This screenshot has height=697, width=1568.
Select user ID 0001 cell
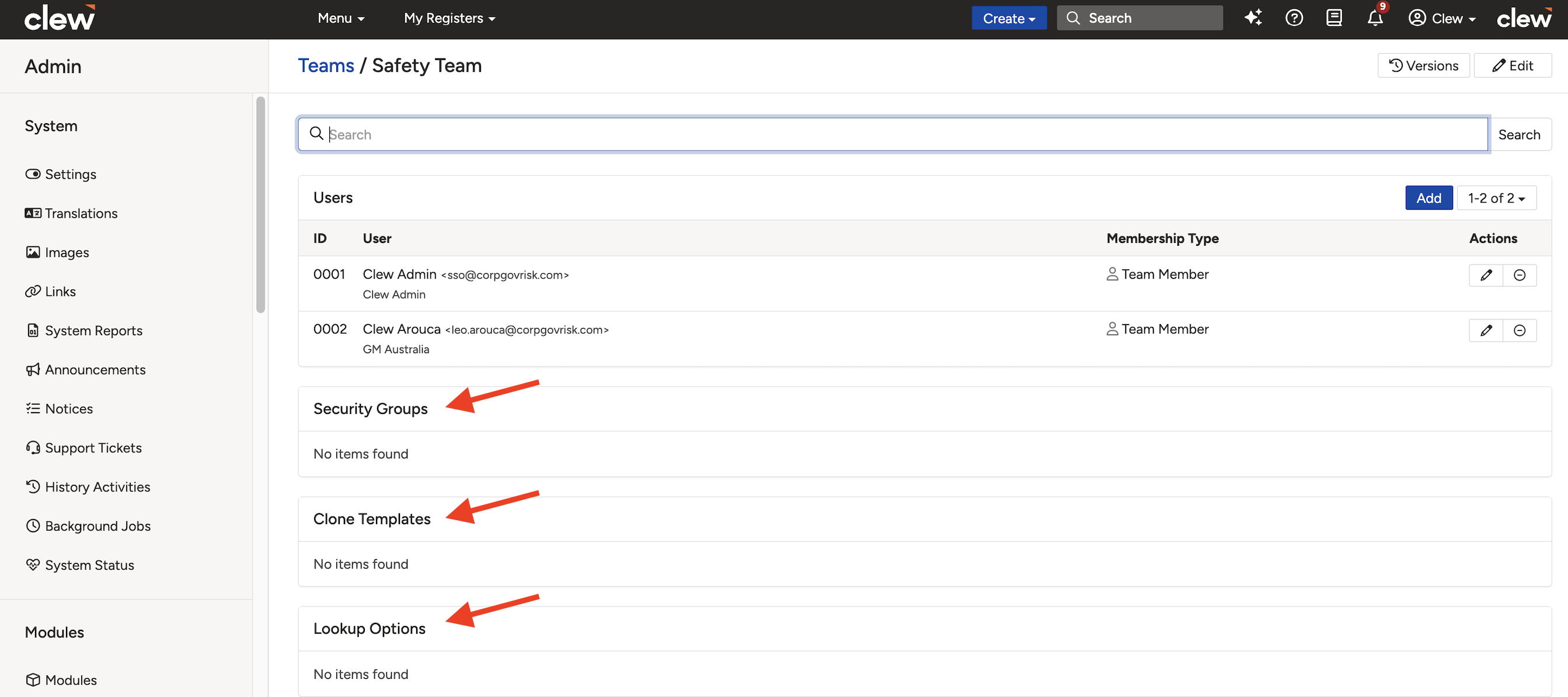pyautogui.click(x=329, y=274)
